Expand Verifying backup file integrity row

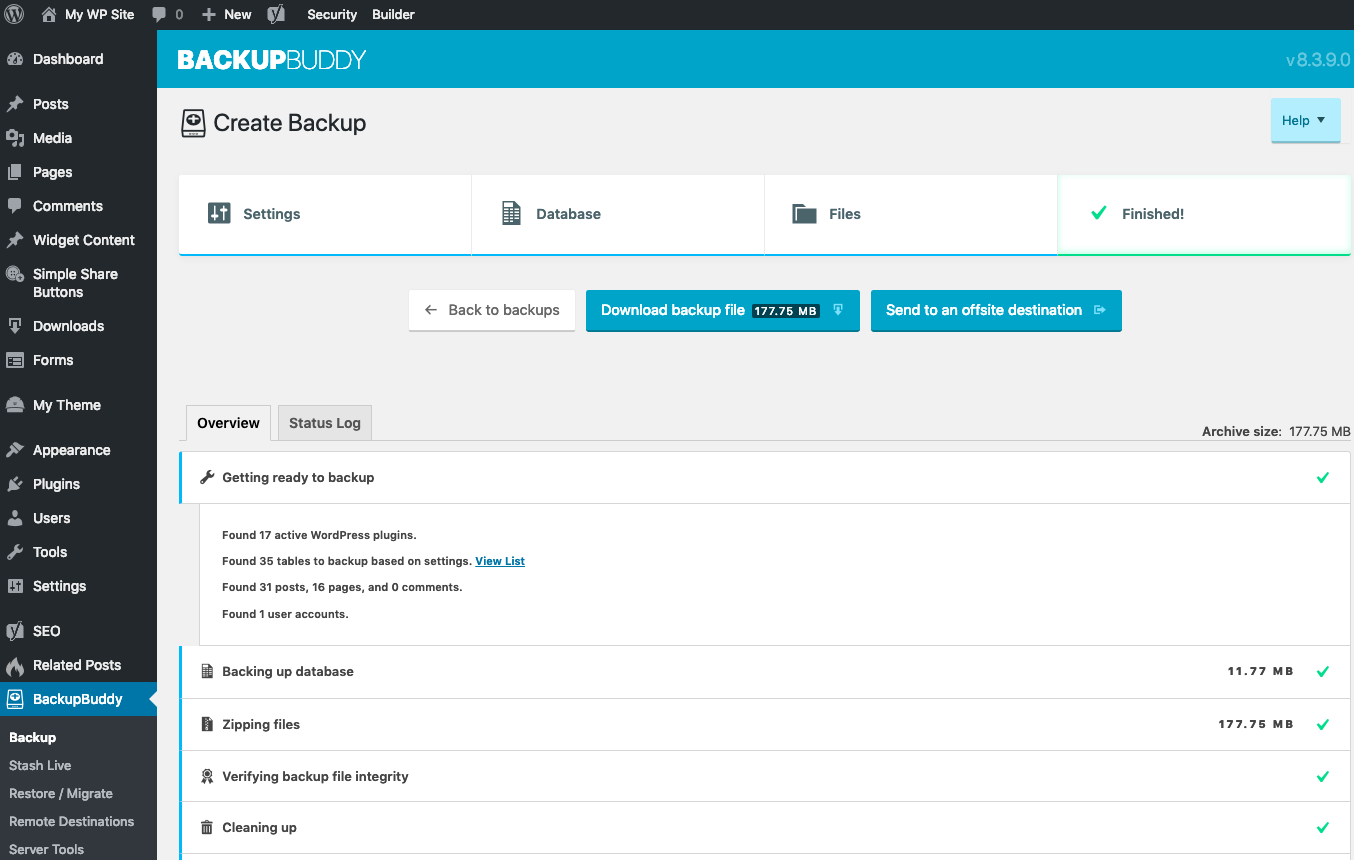(x=765, y=776)
